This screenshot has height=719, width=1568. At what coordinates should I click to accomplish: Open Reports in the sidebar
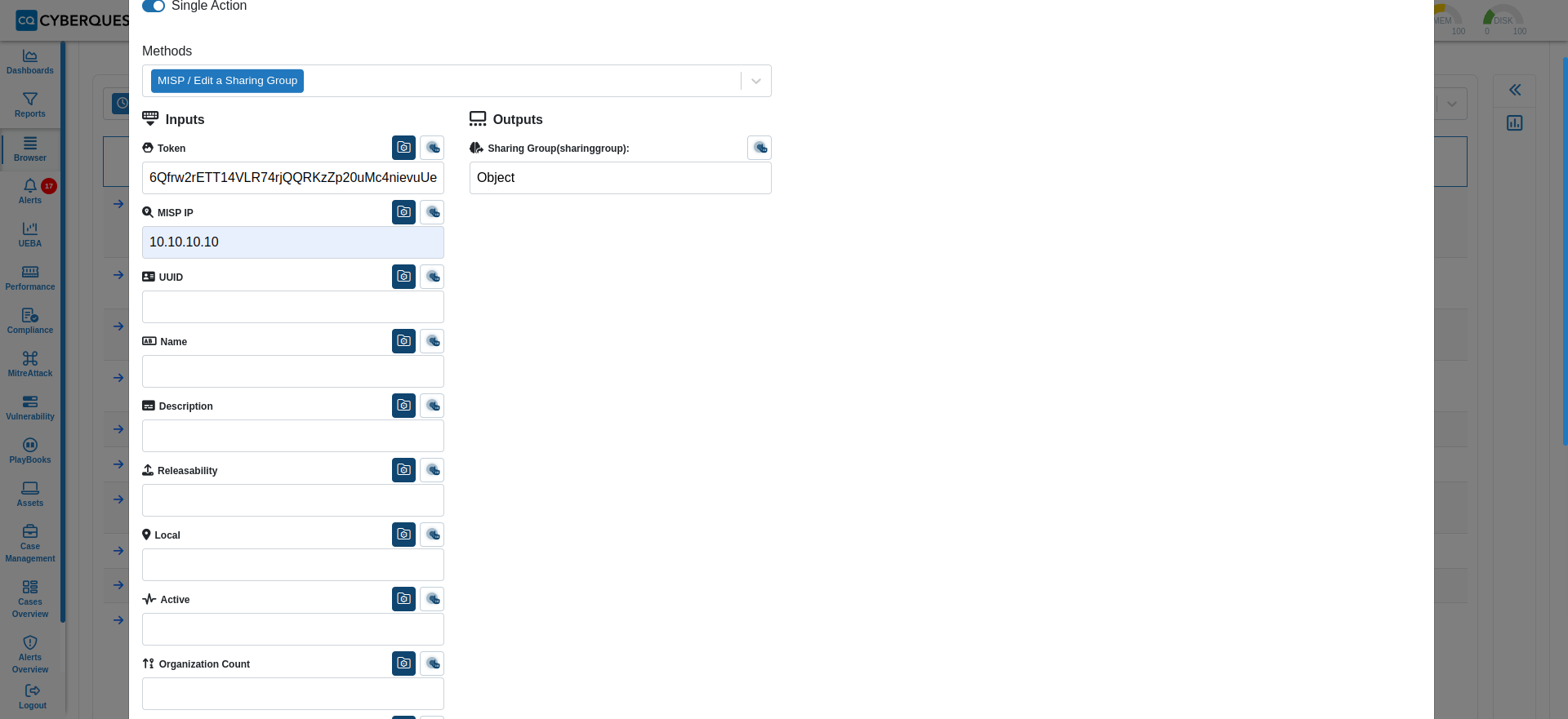click(x=30, y=105)
